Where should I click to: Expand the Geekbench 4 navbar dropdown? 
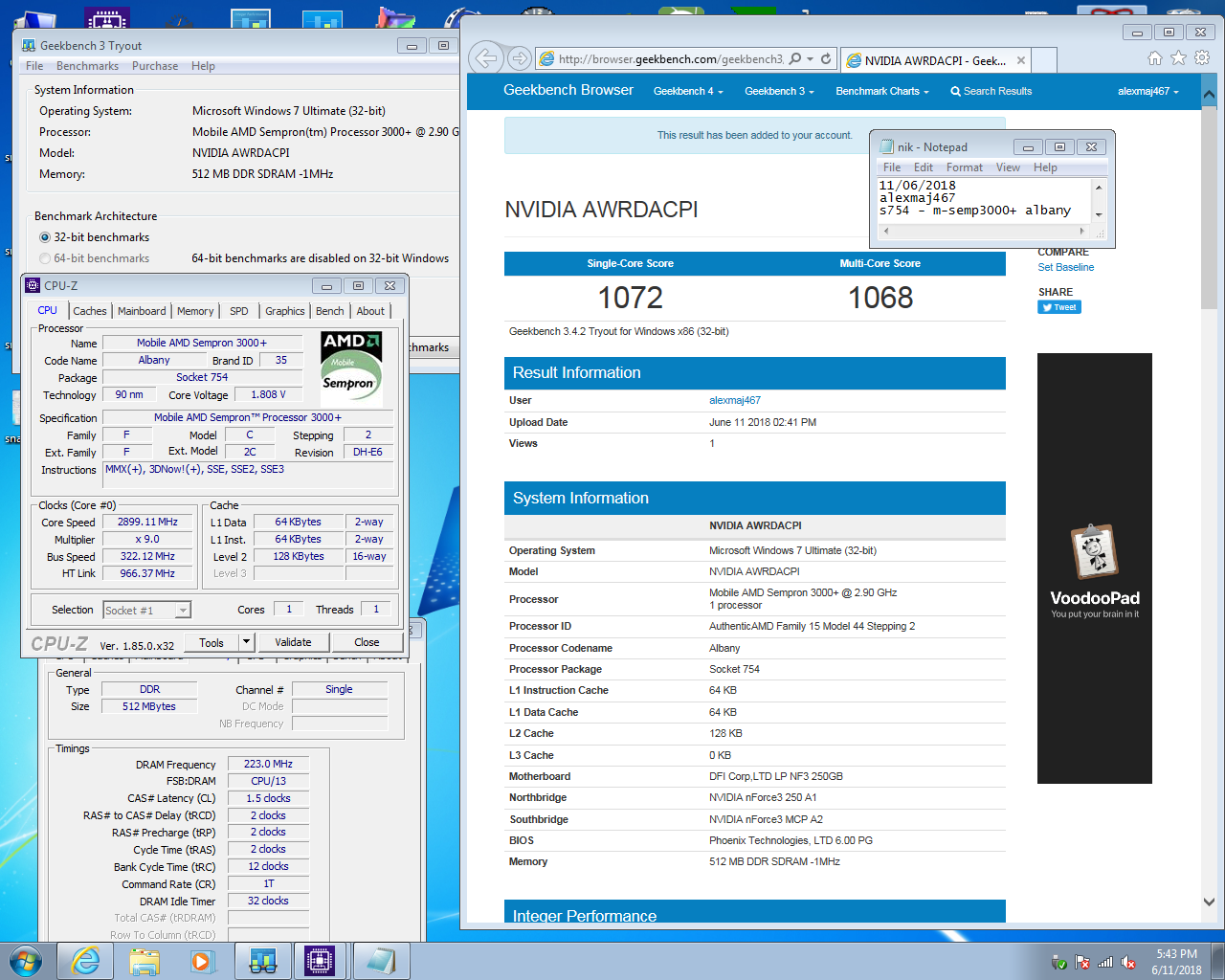pyautogui.click(x=688, y=91)
